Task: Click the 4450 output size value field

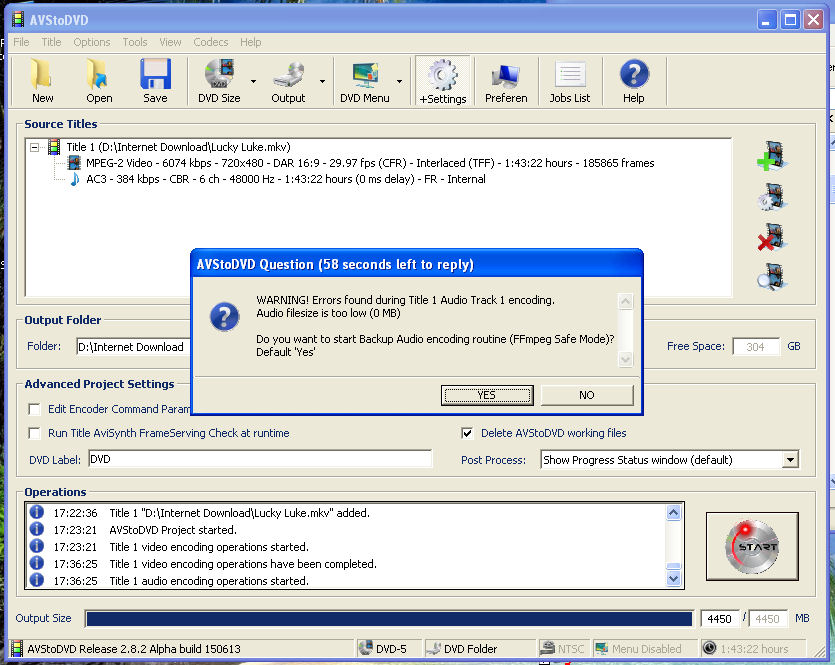Action: click(x=719, y=619)
